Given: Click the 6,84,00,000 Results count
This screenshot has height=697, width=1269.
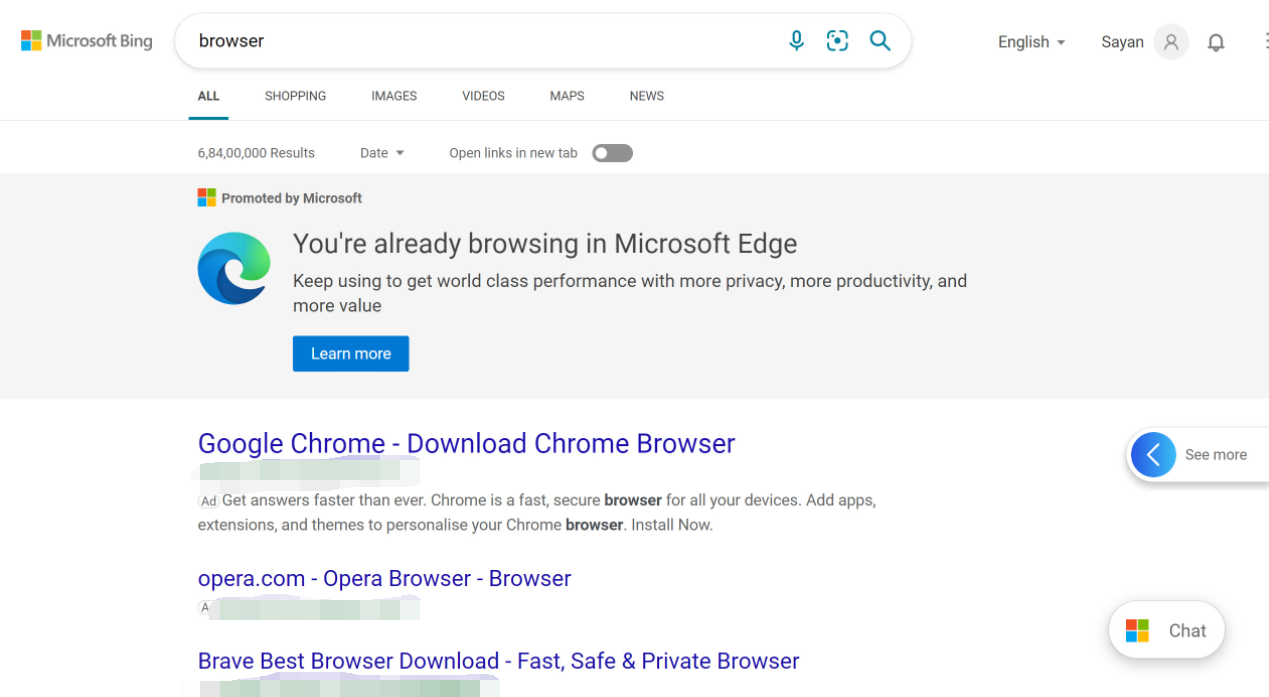Looking at the screenshot, I should 256,153.
